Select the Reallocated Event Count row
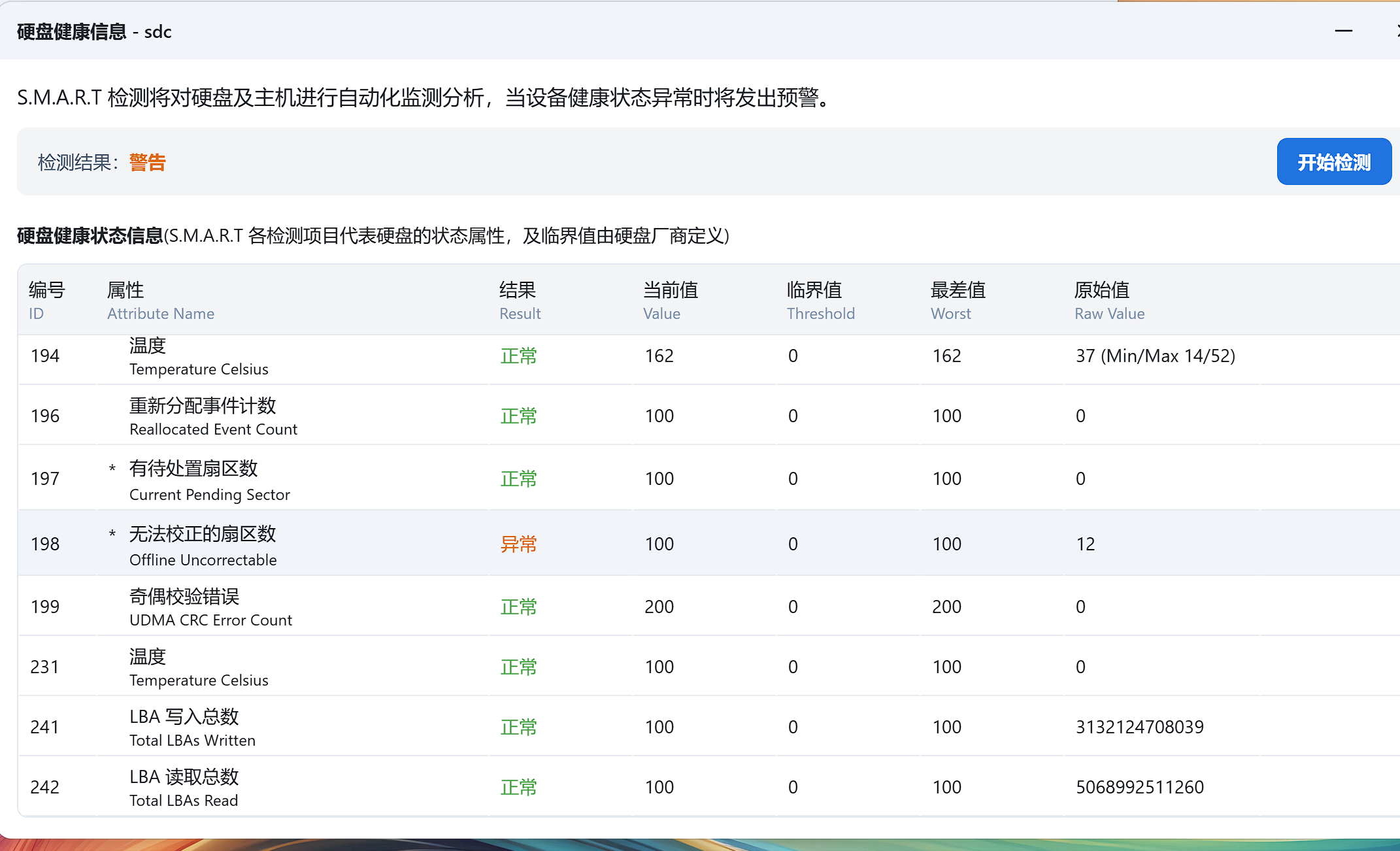1400x851 pixels. pyautogui.click(x=212, y=416)
